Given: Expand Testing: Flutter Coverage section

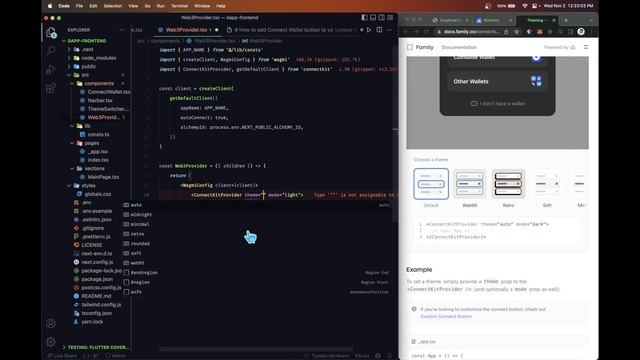Looking at the screenshot, I should click(x=96, y=347).
